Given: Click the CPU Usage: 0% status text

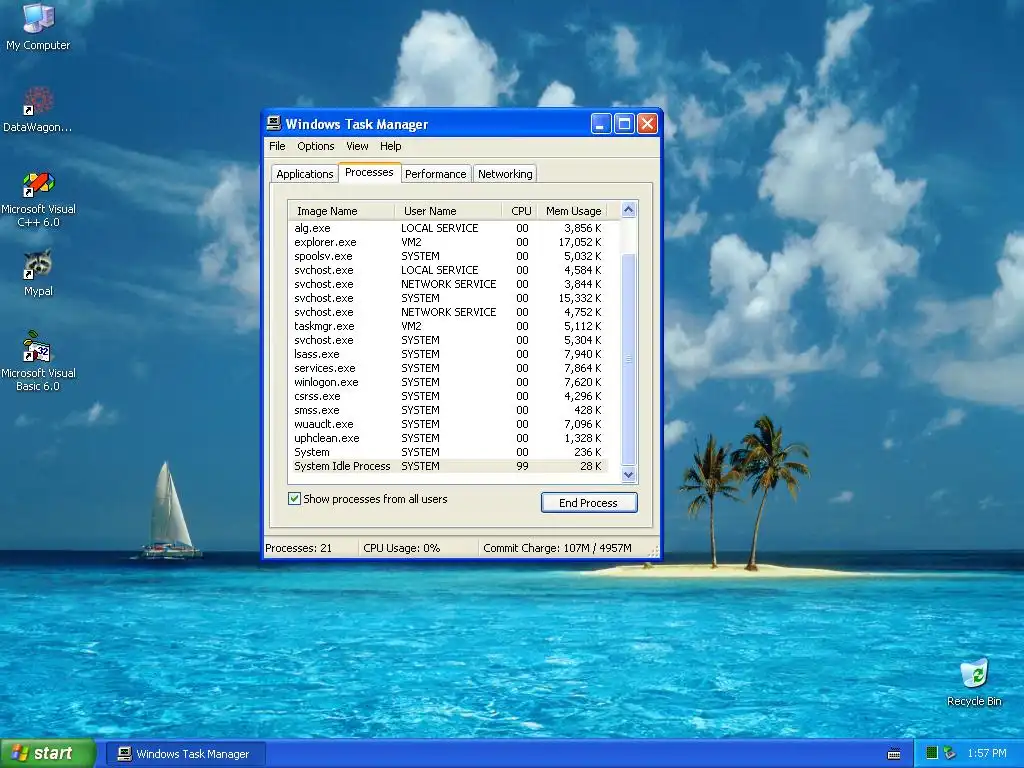Looking at the screenshot, I should click(402, 548).
